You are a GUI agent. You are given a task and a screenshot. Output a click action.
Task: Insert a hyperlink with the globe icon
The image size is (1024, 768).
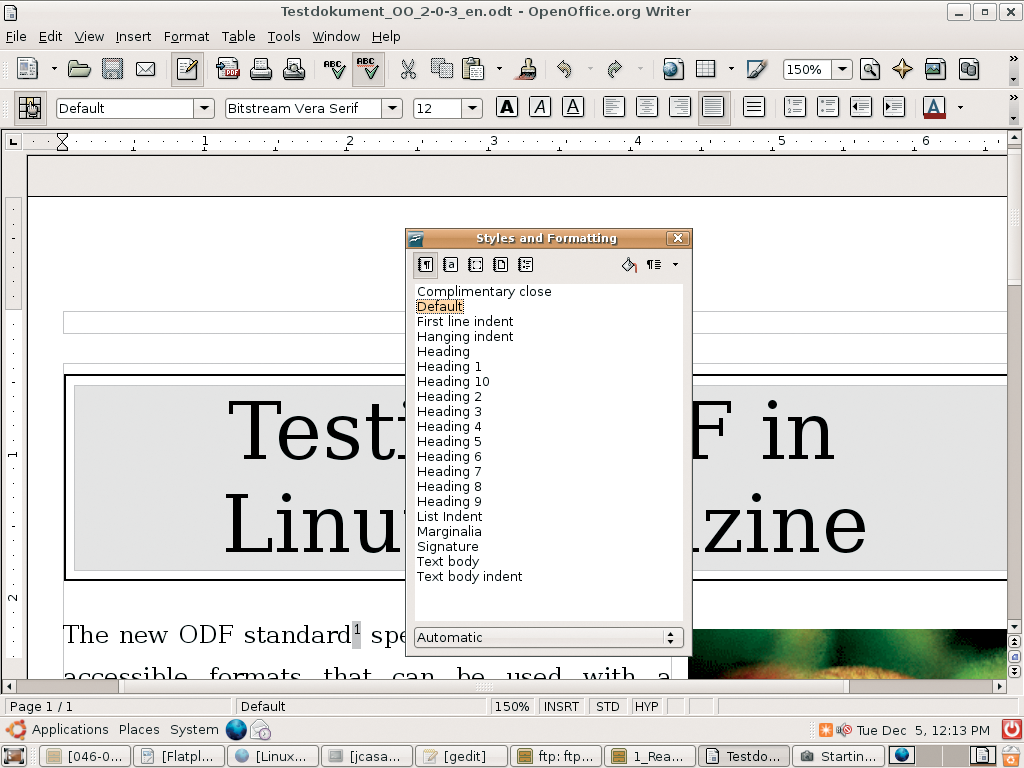pyautogui.click(x=673, y=69)
